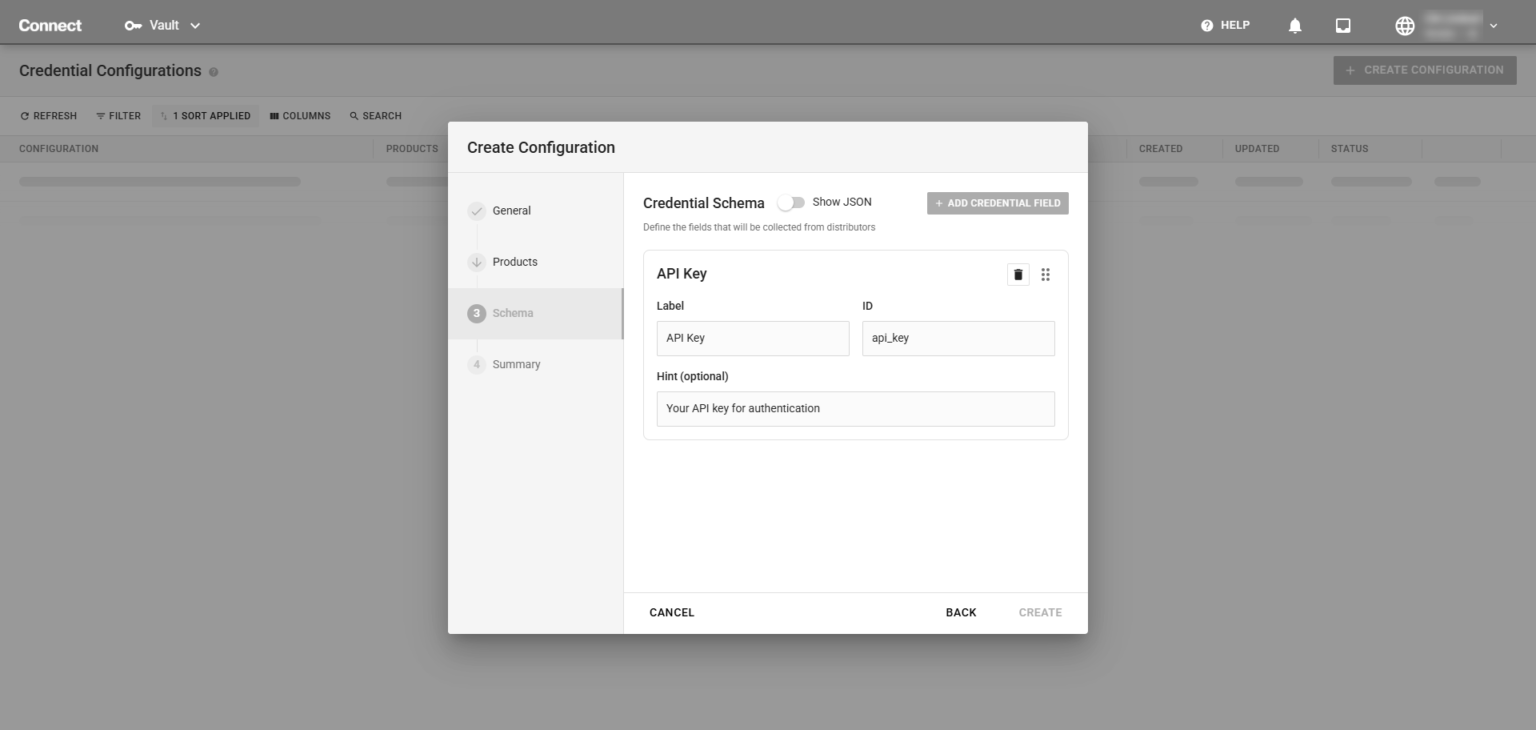Expand the account chevron menu
Viewport: 1536px width, 730px height.
1493,26
